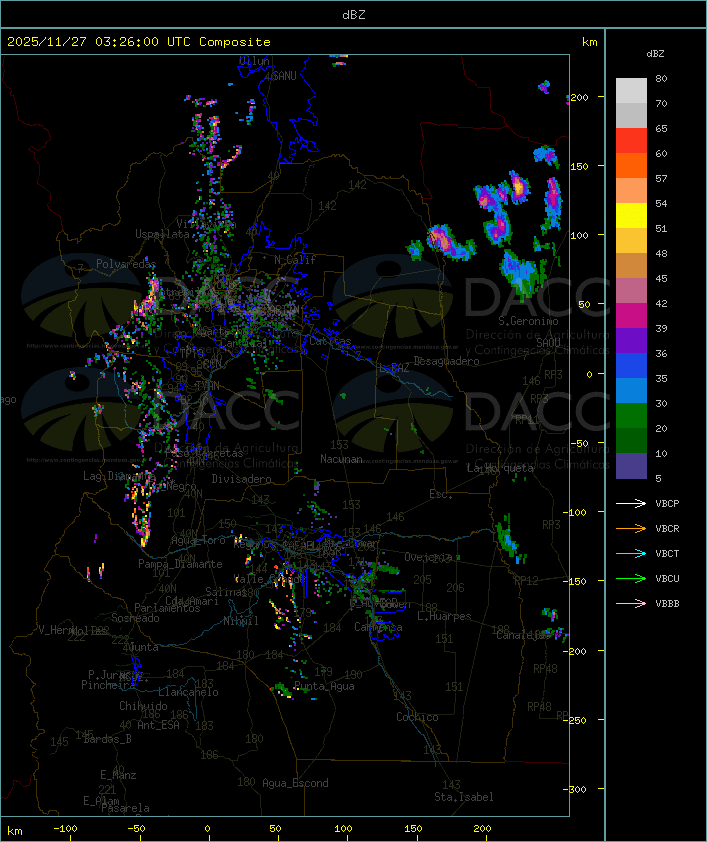Screen dimensions: 707x842
Task: Click the VBCR legend label
Action: point(667,528)
